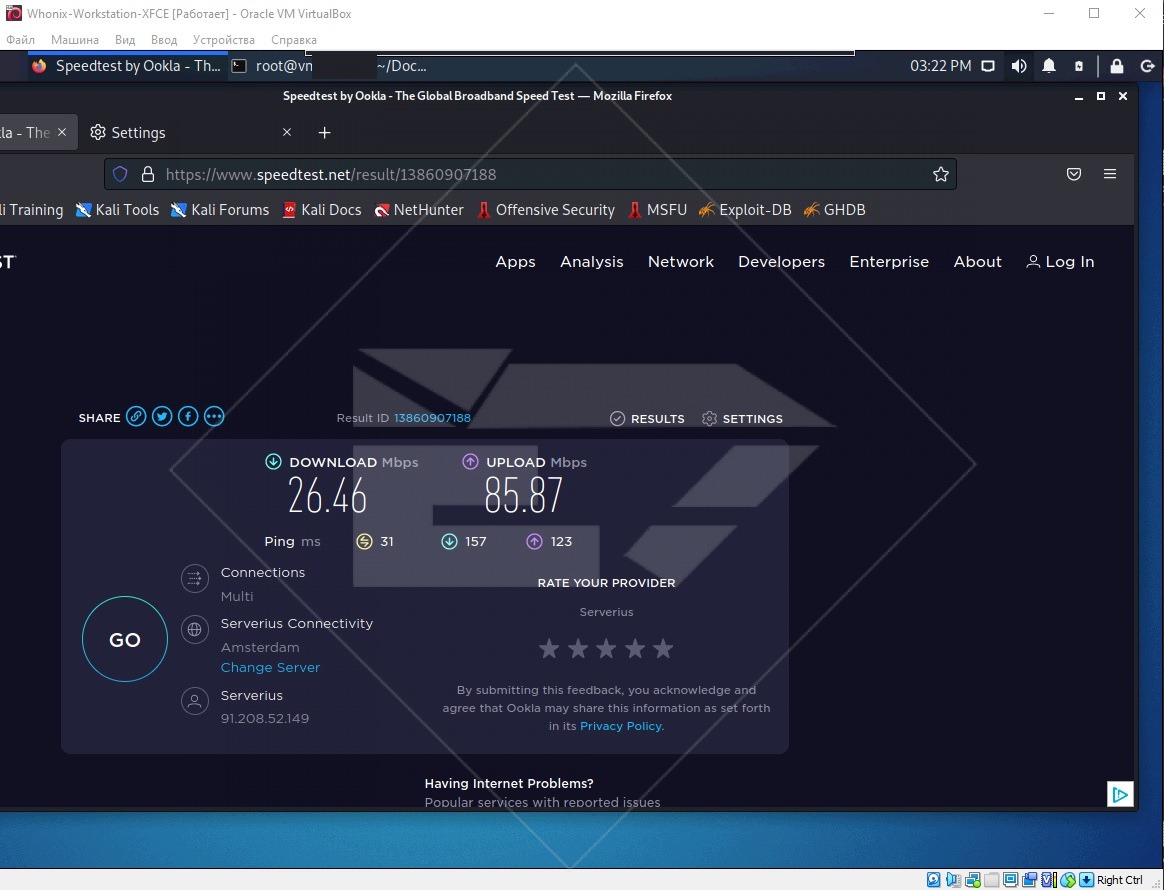Open more share options via the ellipsis icon
The image size is (1164, 890).
[x=214, y=416]
